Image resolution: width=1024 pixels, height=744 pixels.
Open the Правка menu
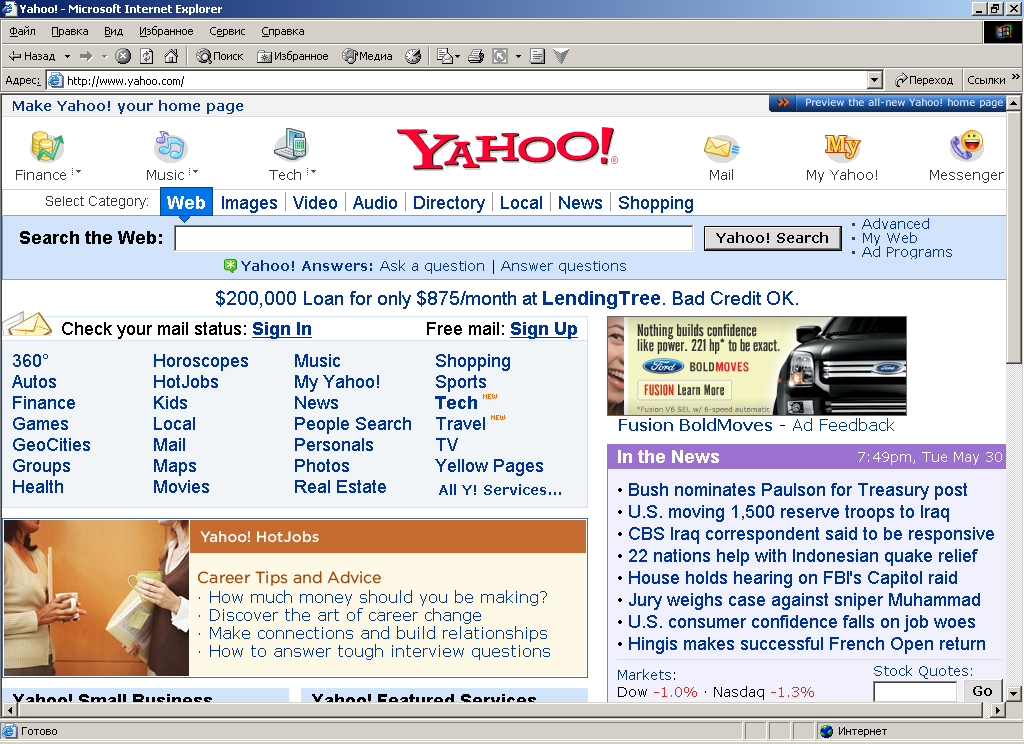click(70, 31)
